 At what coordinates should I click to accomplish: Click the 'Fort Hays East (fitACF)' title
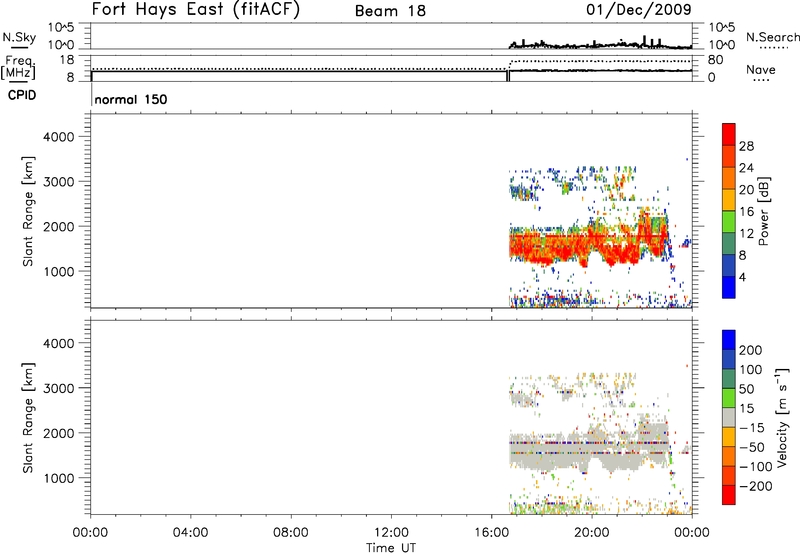(x=196, y=9)
